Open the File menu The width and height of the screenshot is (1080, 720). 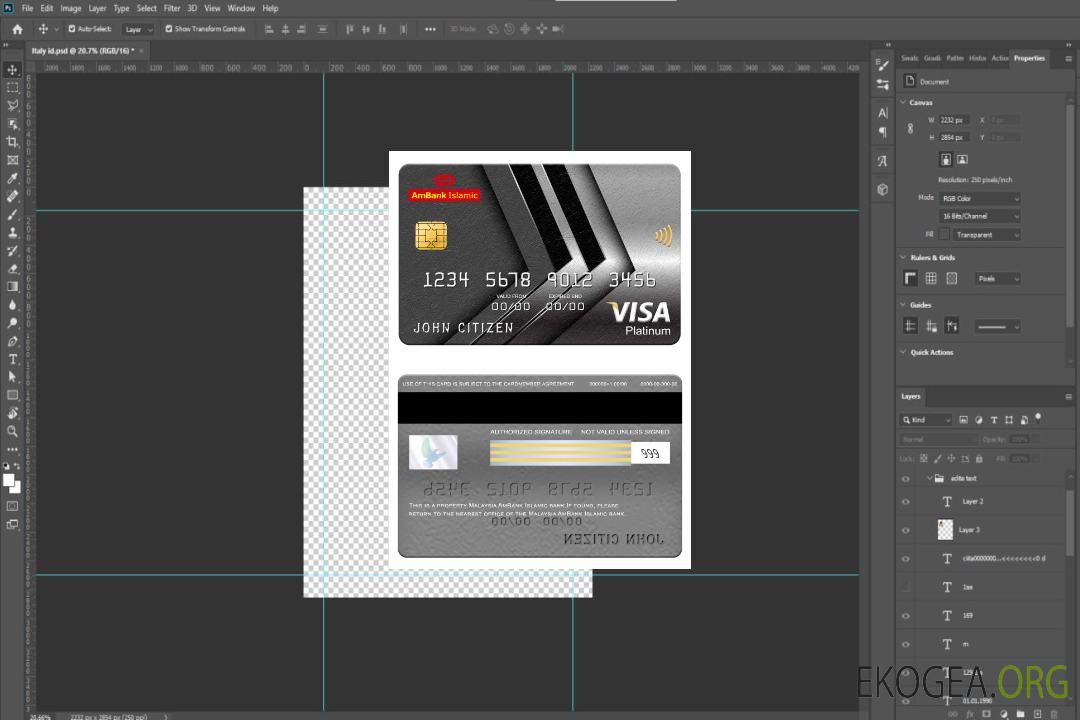click(x=28, y=8)
